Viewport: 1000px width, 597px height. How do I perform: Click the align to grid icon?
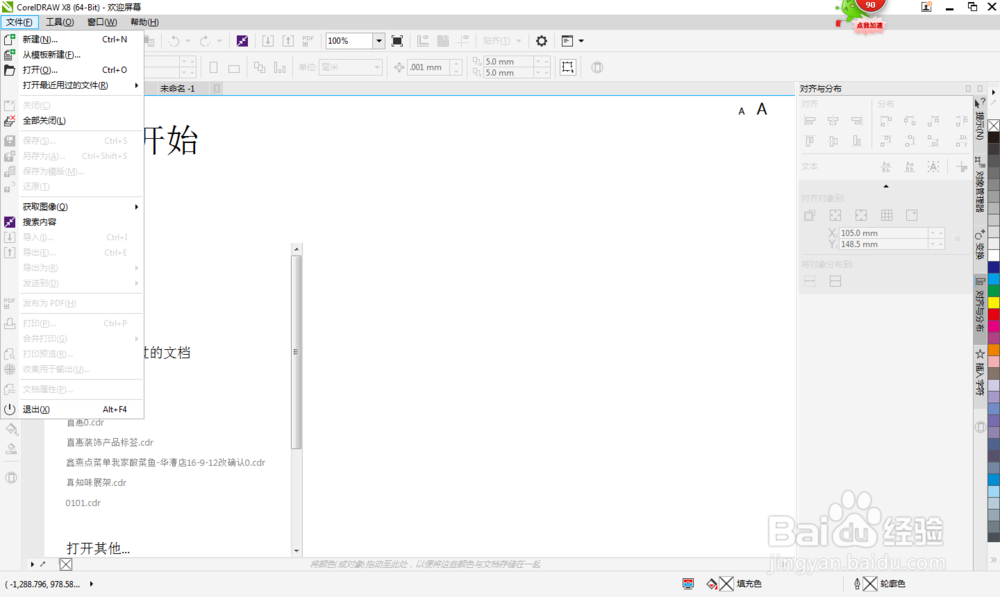(886, 216)
